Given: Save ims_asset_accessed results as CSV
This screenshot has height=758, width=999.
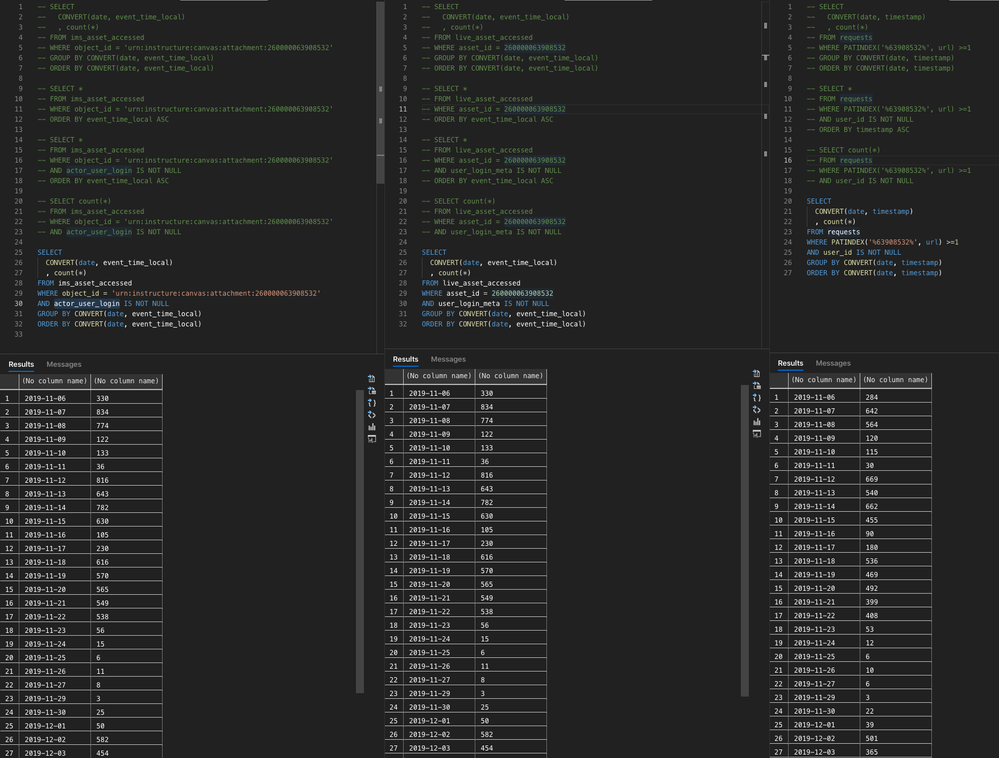Looking at the screenshot, I should click(372, 379).
